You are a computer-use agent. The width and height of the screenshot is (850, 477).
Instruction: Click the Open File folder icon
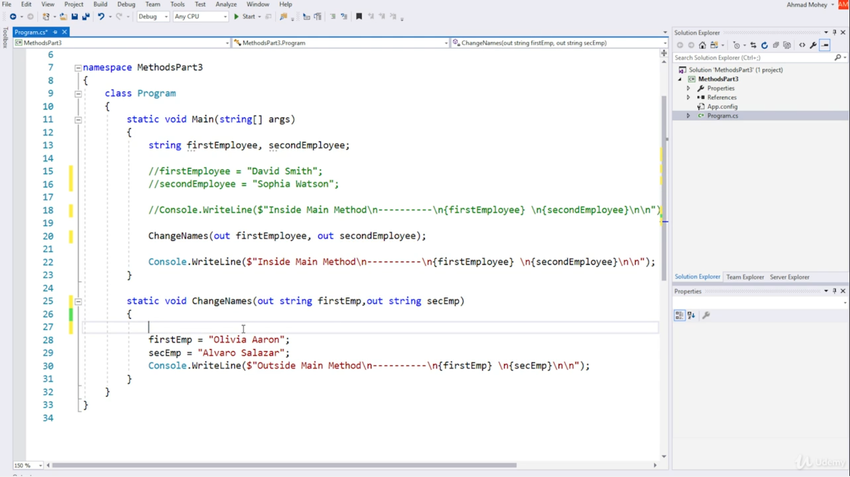63,17
